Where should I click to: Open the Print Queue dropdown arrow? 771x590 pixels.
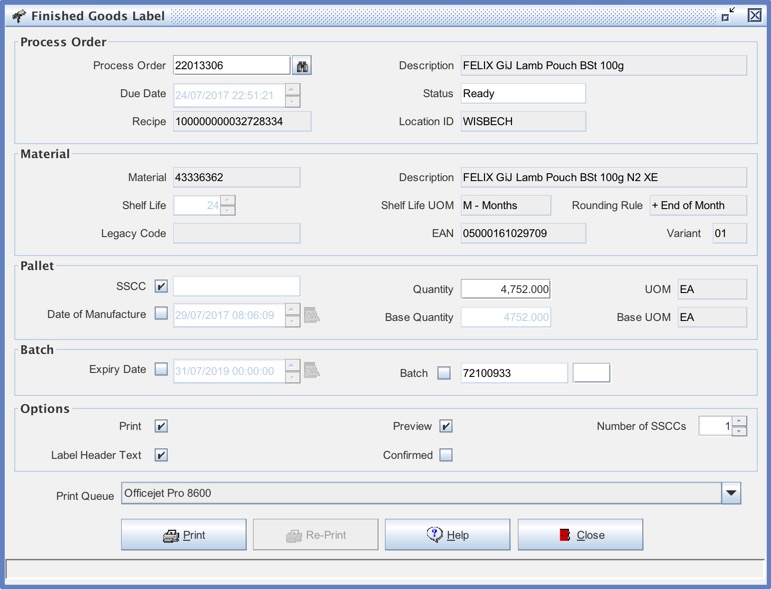(731, 493)
